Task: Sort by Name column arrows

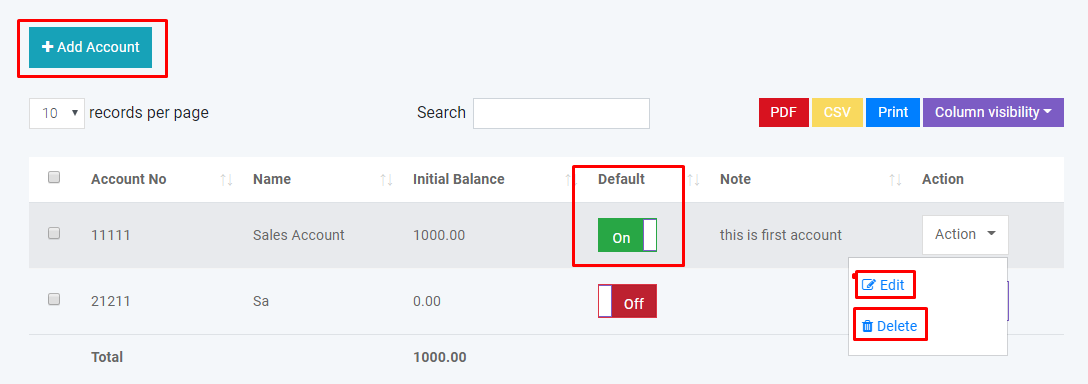Action: pyautogui.click(x=386, y=180)
